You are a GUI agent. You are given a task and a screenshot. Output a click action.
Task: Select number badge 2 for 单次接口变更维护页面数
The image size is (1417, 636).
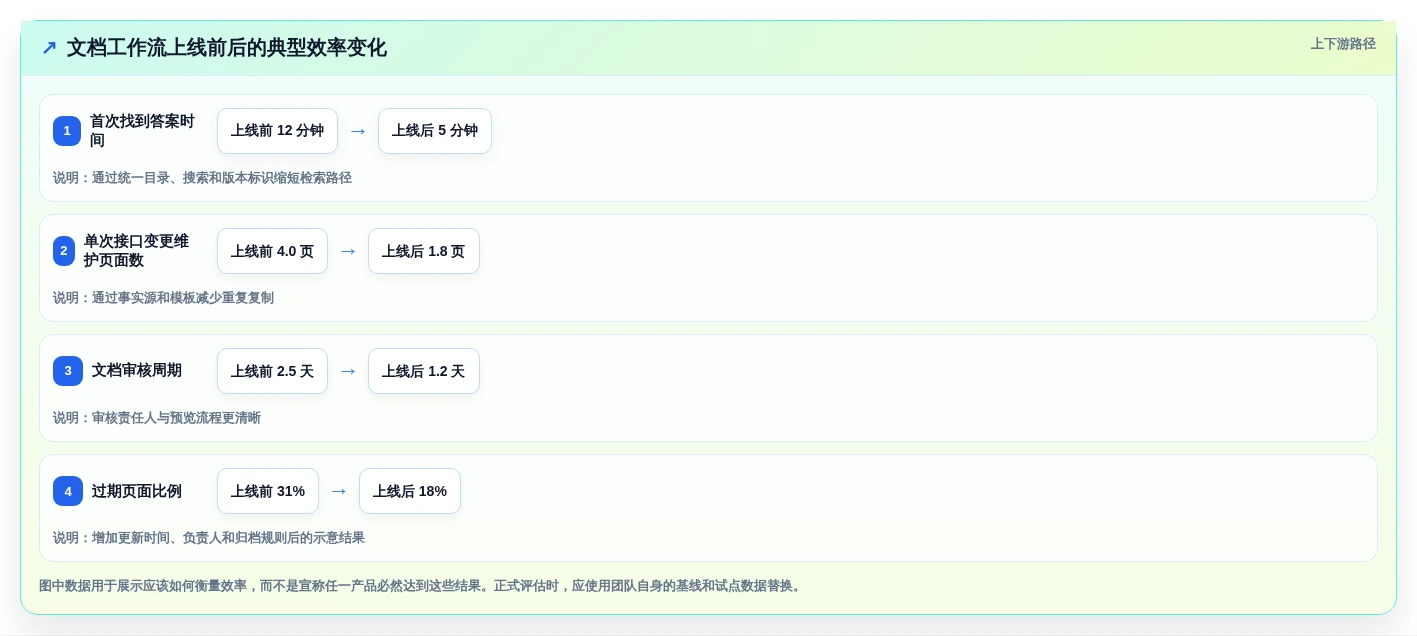coord(64,251)
